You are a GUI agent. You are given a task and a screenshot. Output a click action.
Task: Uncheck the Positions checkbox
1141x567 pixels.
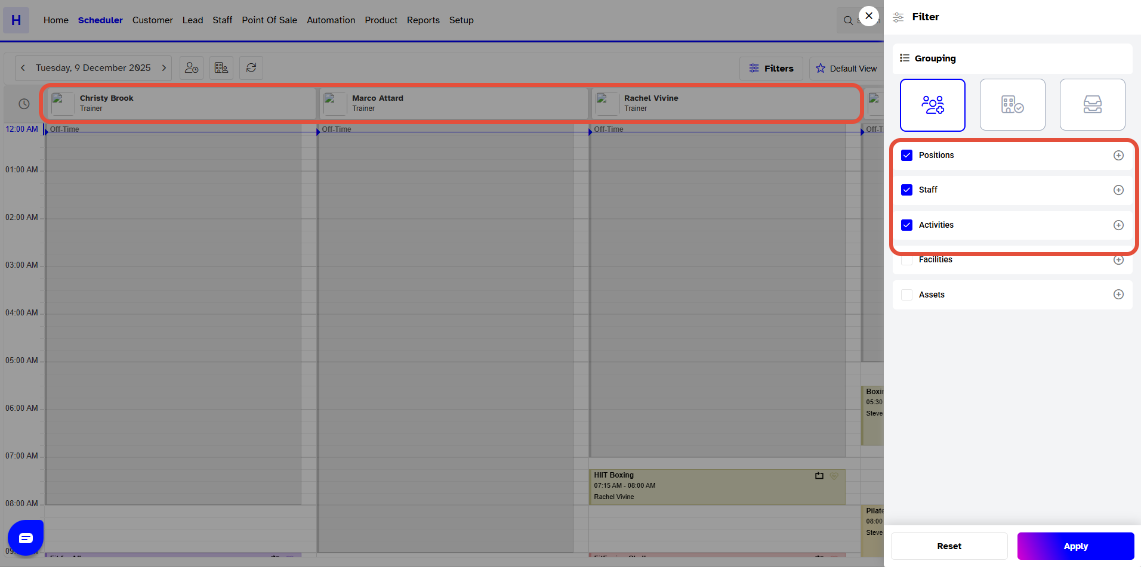click(907, 155)
